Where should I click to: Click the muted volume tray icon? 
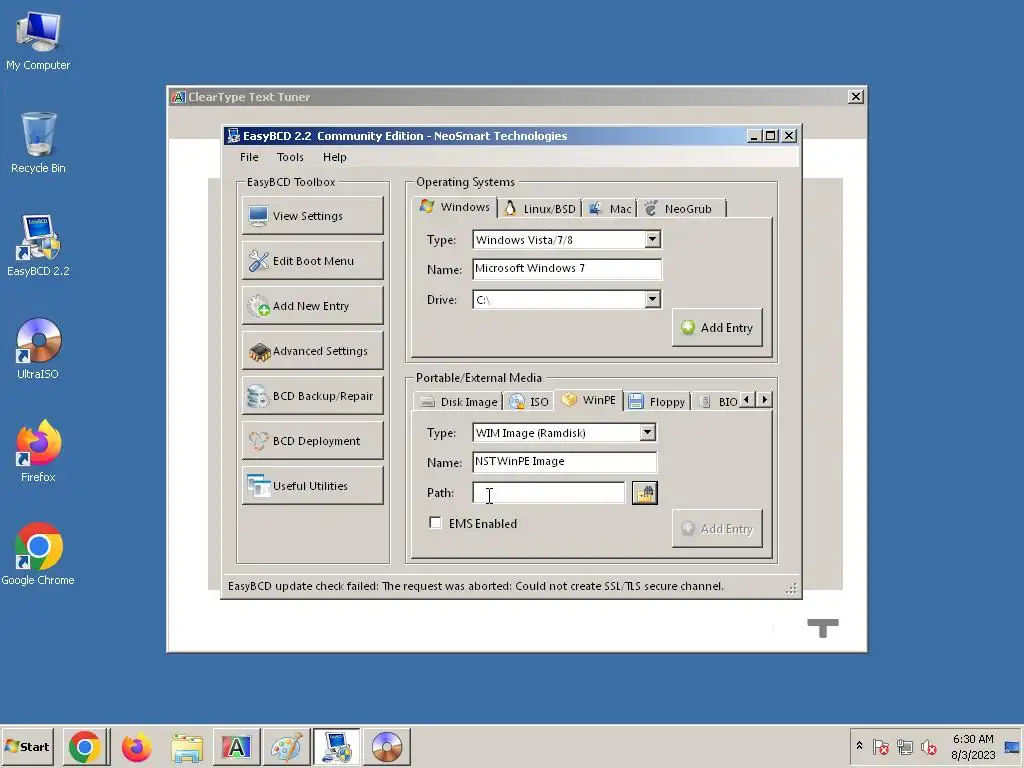coord(929,746)
